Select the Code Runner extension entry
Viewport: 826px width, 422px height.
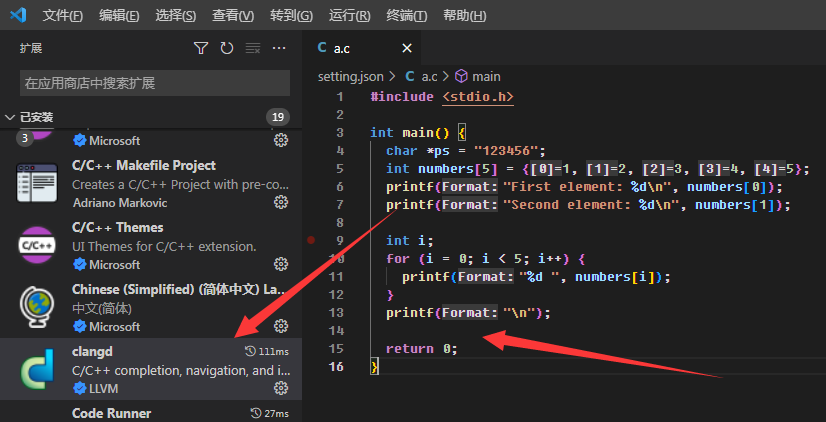point(150,413)
